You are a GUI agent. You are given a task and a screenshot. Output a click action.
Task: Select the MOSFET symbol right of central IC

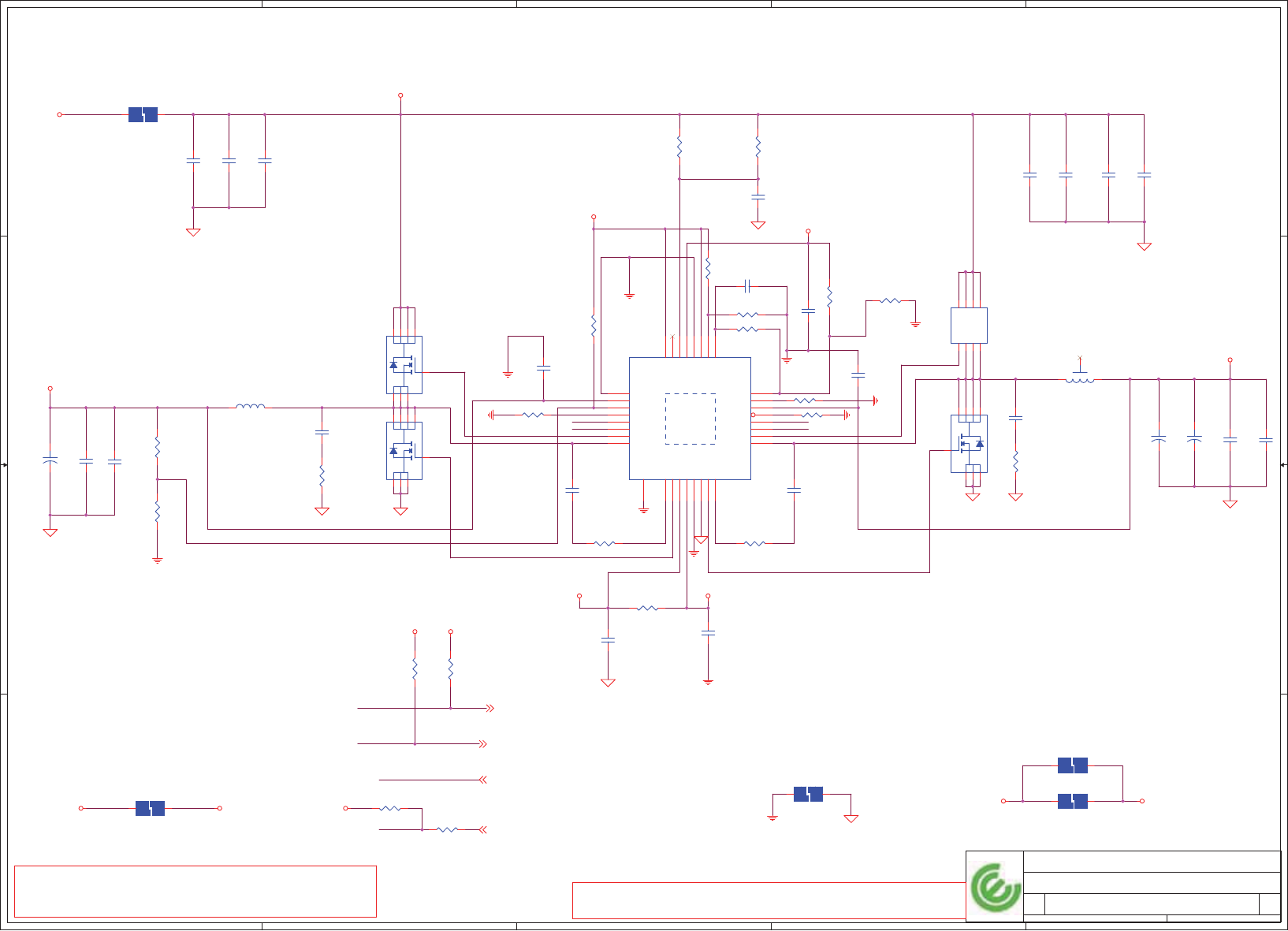click(969, 444)
